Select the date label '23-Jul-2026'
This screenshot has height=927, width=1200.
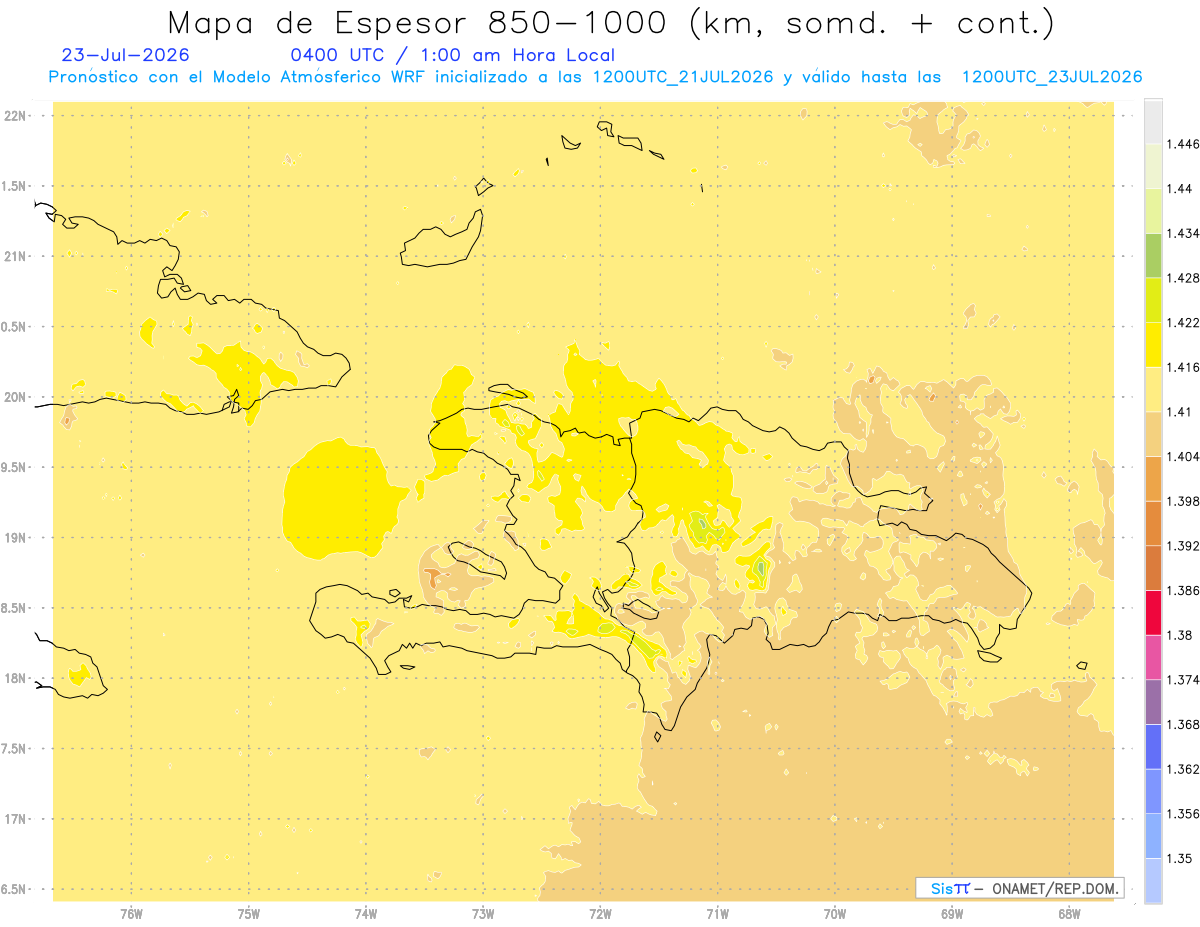[126, 55]
